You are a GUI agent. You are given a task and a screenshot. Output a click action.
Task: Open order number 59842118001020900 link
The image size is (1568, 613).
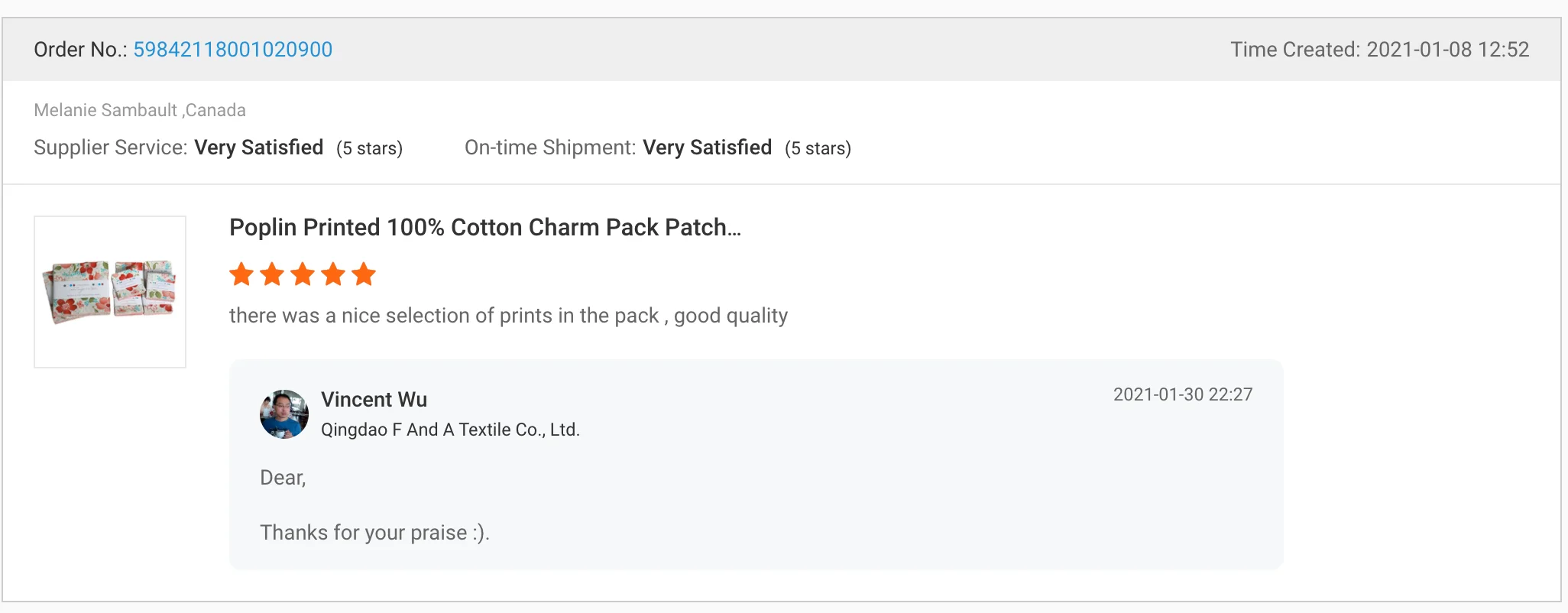point(232,50)
